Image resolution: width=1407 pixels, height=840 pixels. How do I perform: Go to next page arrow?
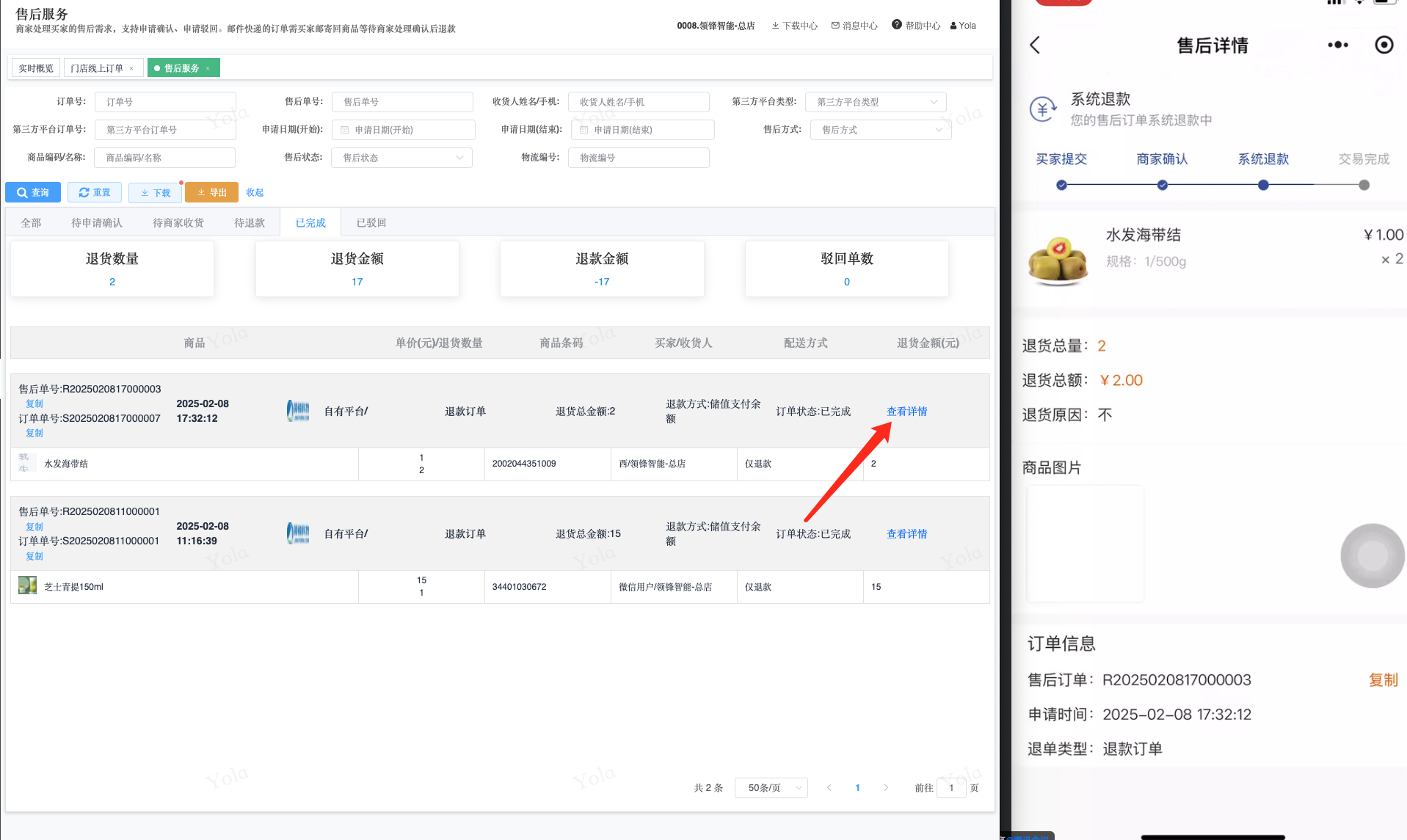click(x=886, y=788)
